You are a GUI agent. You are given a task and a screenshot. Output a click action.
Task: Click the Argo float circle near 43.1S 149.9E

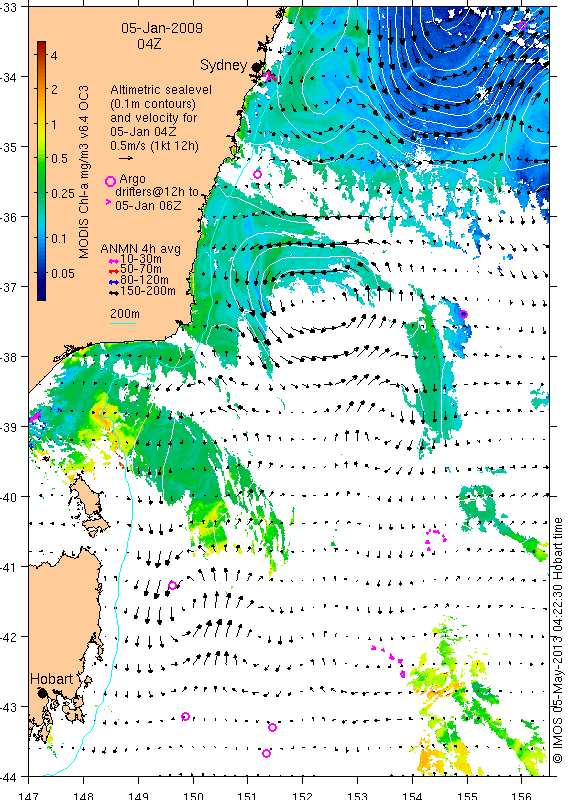[x=186, y=716]
